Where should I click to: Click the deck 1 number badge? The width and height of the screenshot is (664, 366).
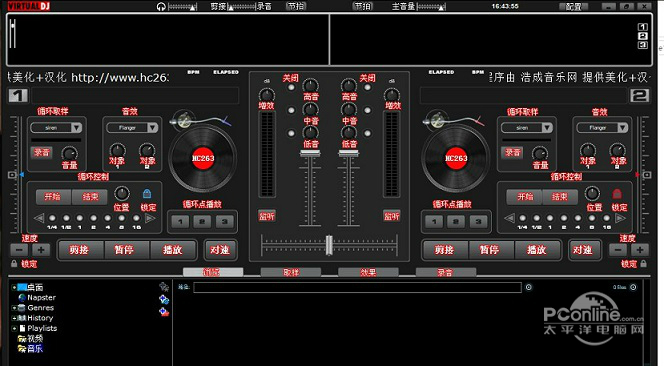pos(18,95)
